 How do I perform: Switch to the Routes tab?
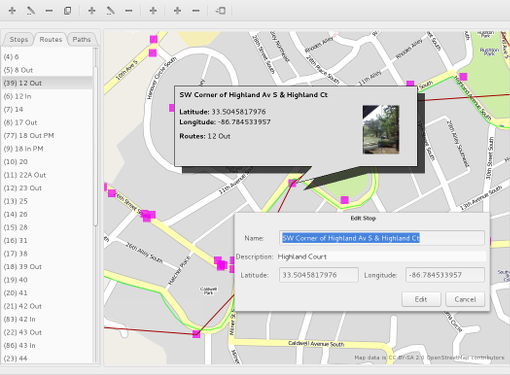click(51, 39)
